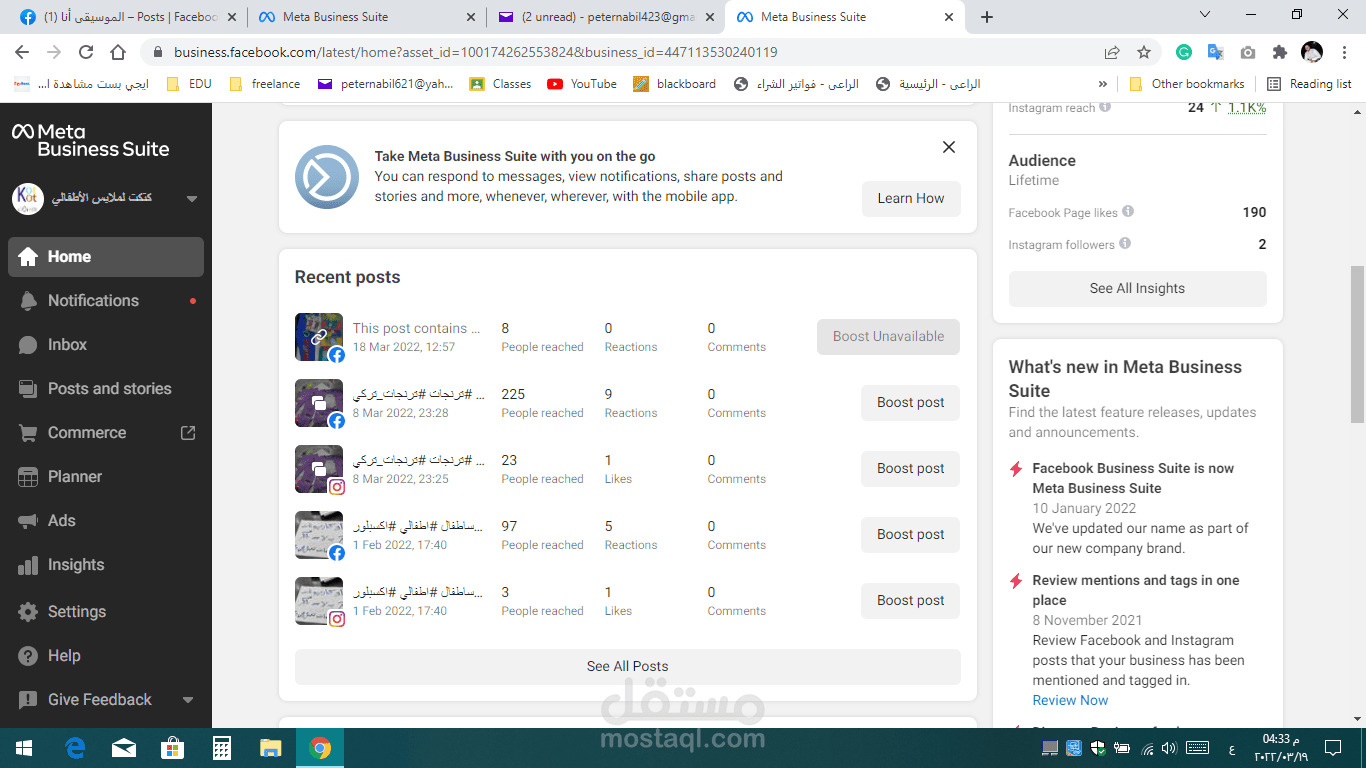Viewport: 1366px width, 768px height.
Task: Click See All Posts button
Action: (x=627, y=666)
